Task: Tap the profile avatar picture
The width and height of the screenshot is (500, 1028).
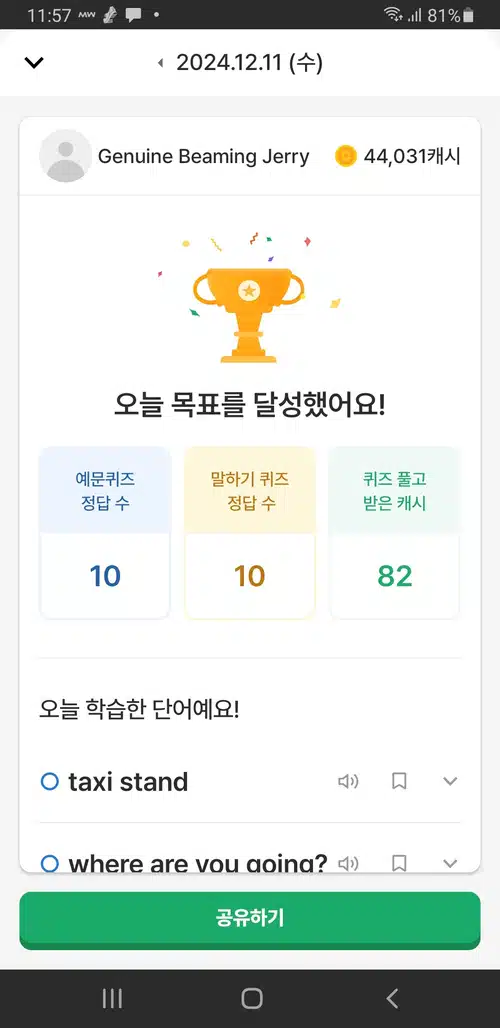Action: [x=66, y=155]
